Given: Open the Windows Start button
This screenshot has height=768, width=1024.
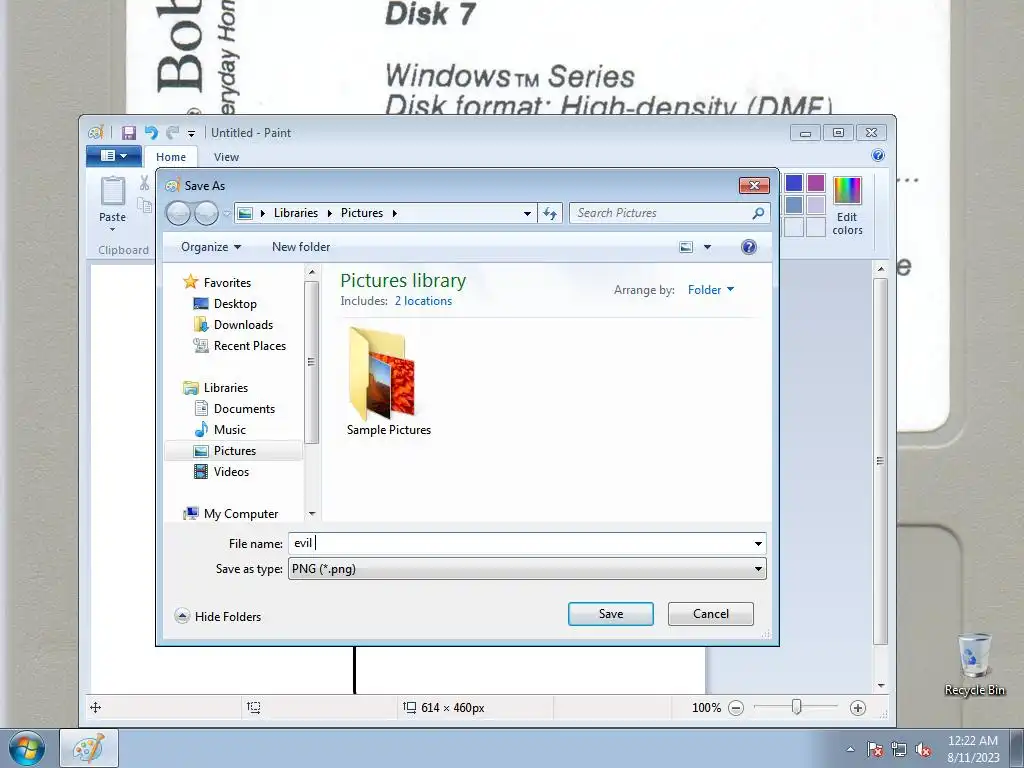Looking at the screenshot, I should (27, 748).
